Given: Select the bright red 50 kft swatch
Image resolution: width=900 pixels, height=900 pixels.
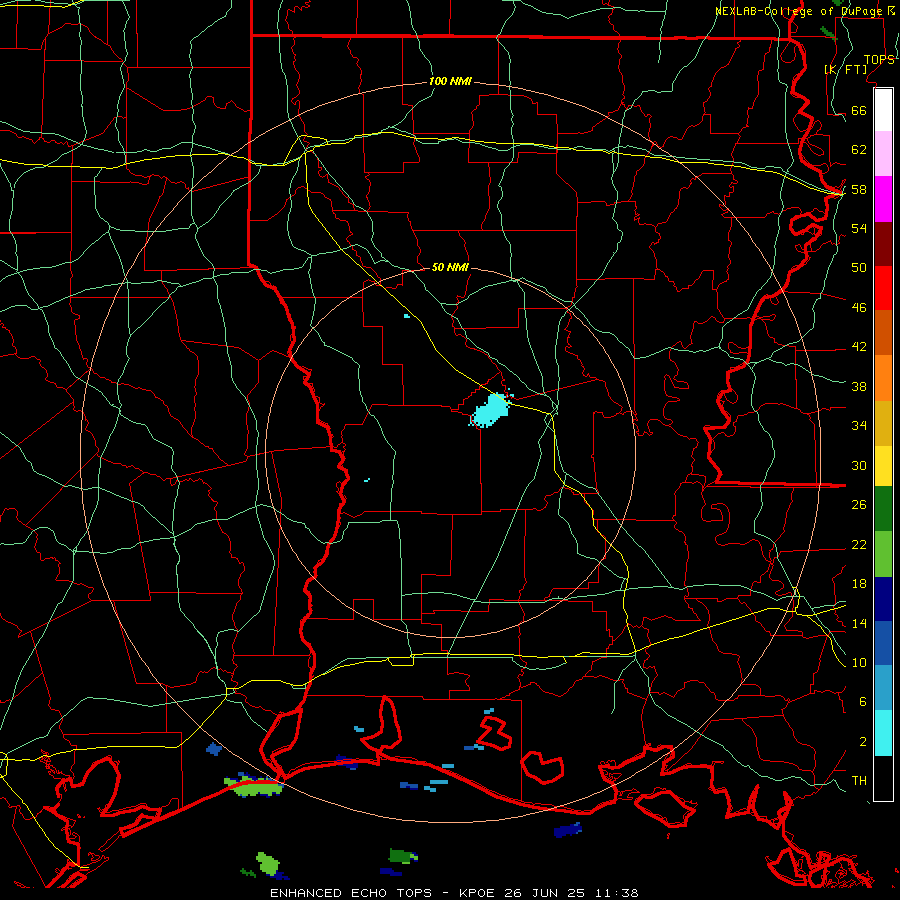Looking at the screenshot, I should [x=883, y=288].
